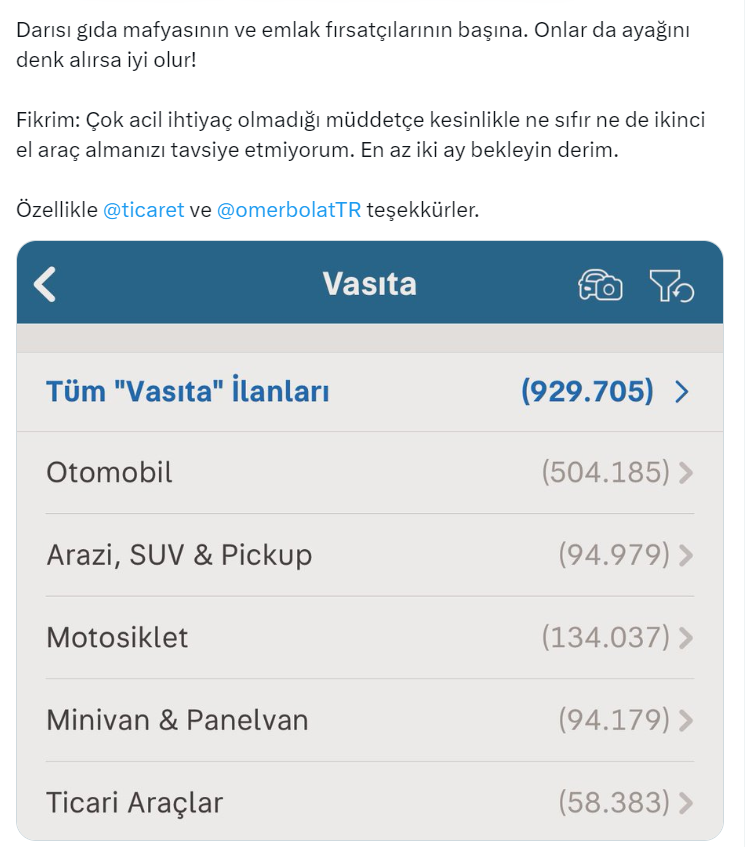Open the @ticaret profile mention
Image resolution: width=749 pixels, height=847 pixels.
coord(143,211)
